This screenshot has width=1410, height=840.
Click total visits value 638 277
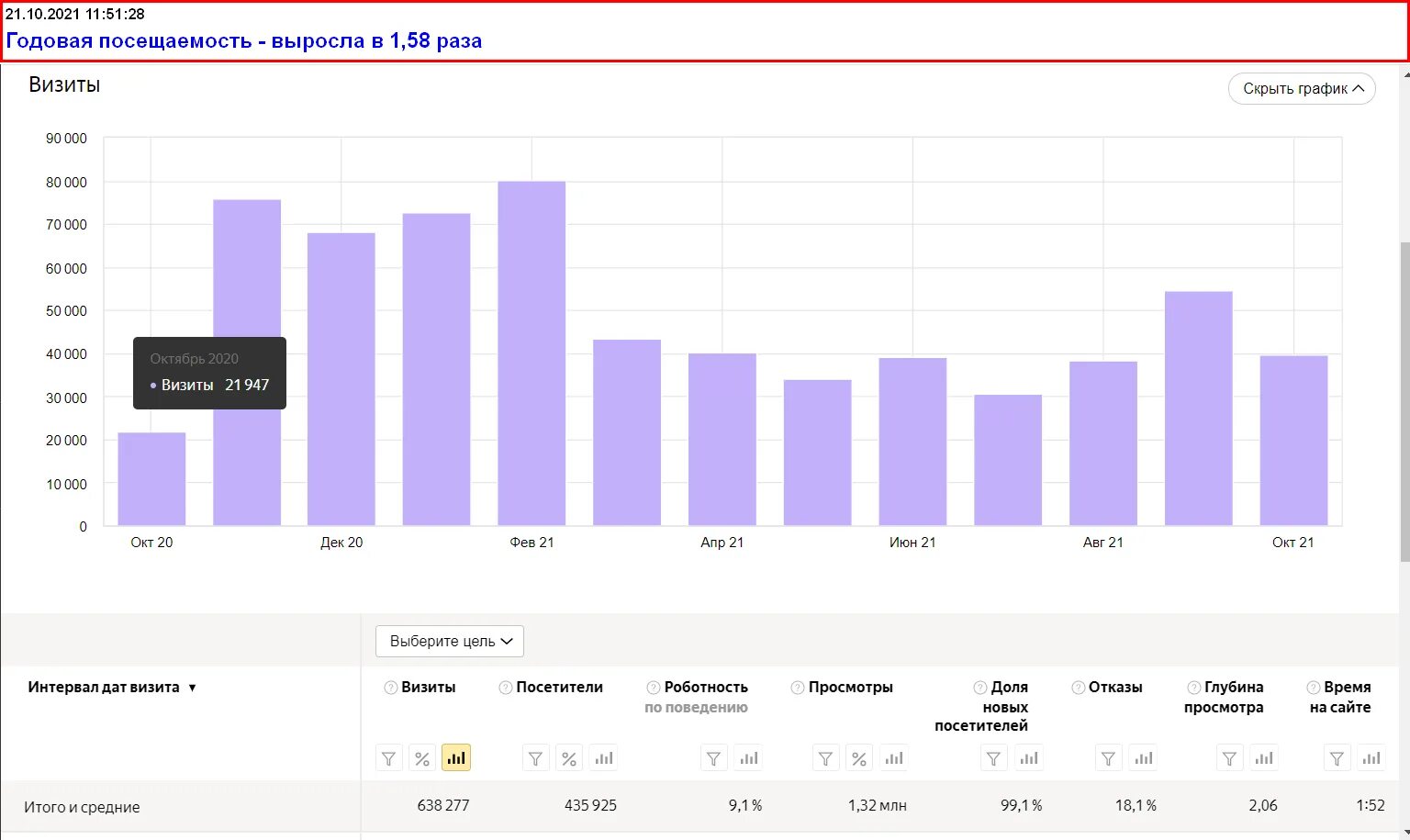point(443,805)
